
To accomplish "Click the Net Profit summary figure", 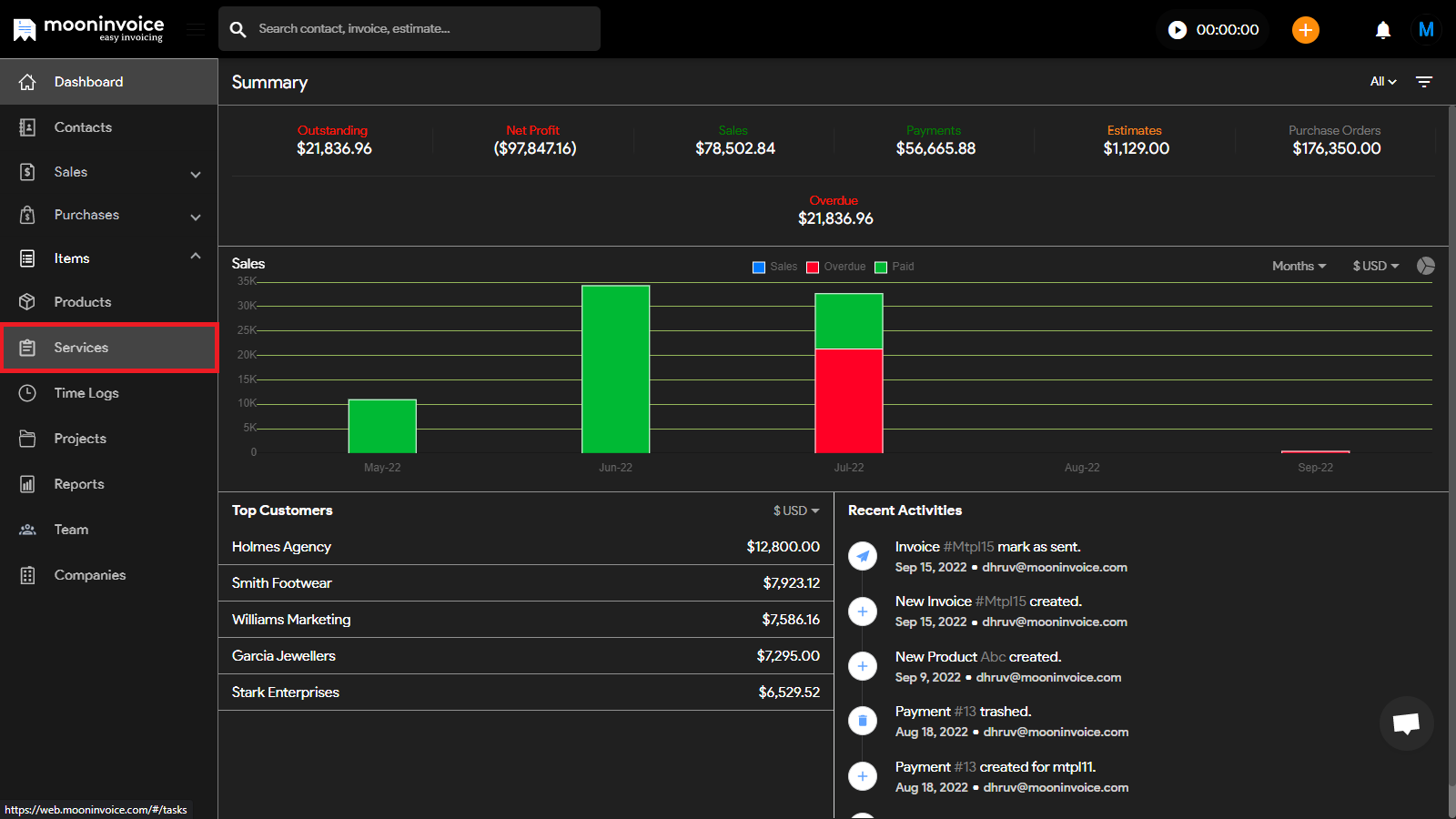I will click(535, 140).
